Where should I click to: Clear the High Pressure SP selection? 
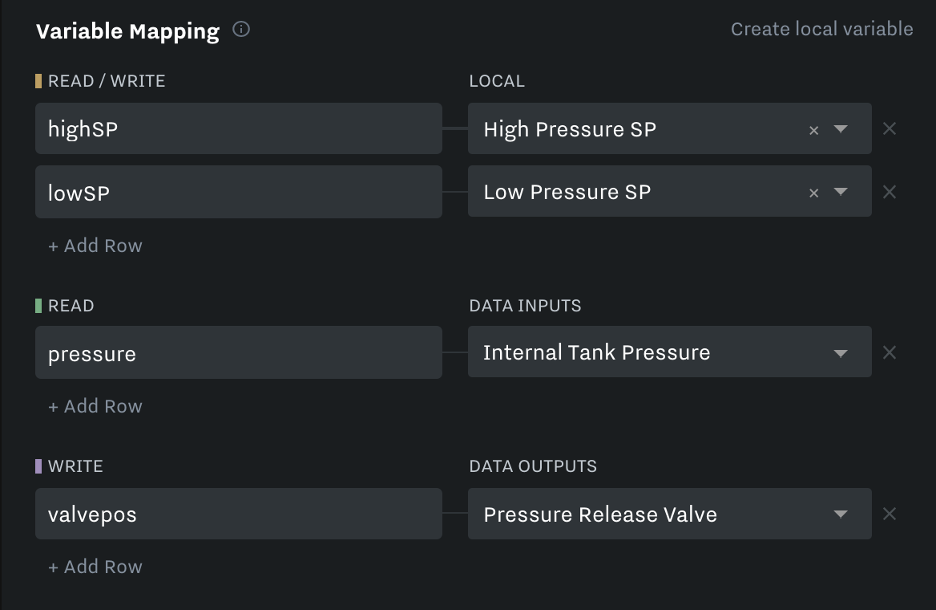tap(814, 130)
